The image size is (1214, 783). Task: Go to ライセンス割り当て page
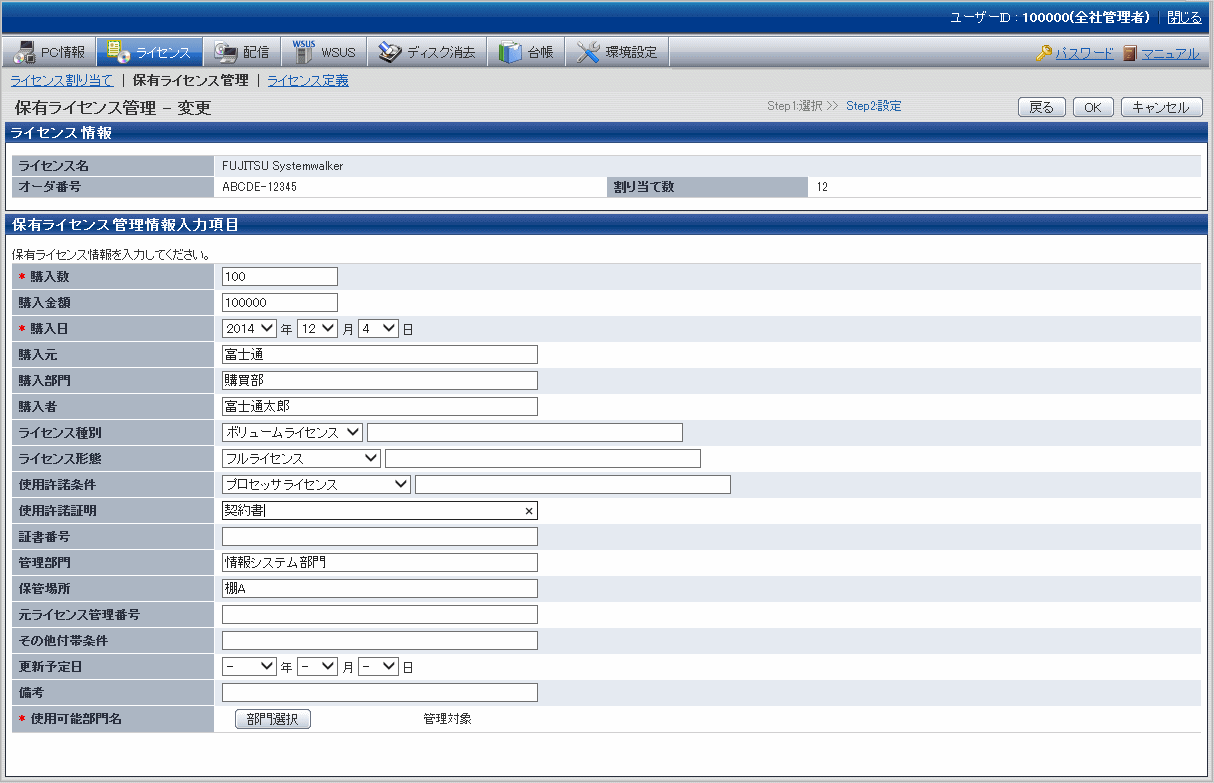click(61, 80)
